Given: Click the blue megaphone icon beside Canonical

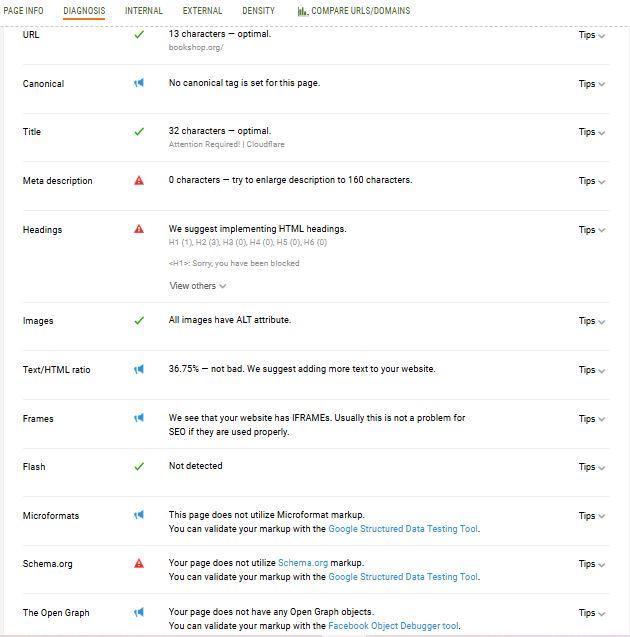Looking at the screenshot, I should click(x=139, y=83).
